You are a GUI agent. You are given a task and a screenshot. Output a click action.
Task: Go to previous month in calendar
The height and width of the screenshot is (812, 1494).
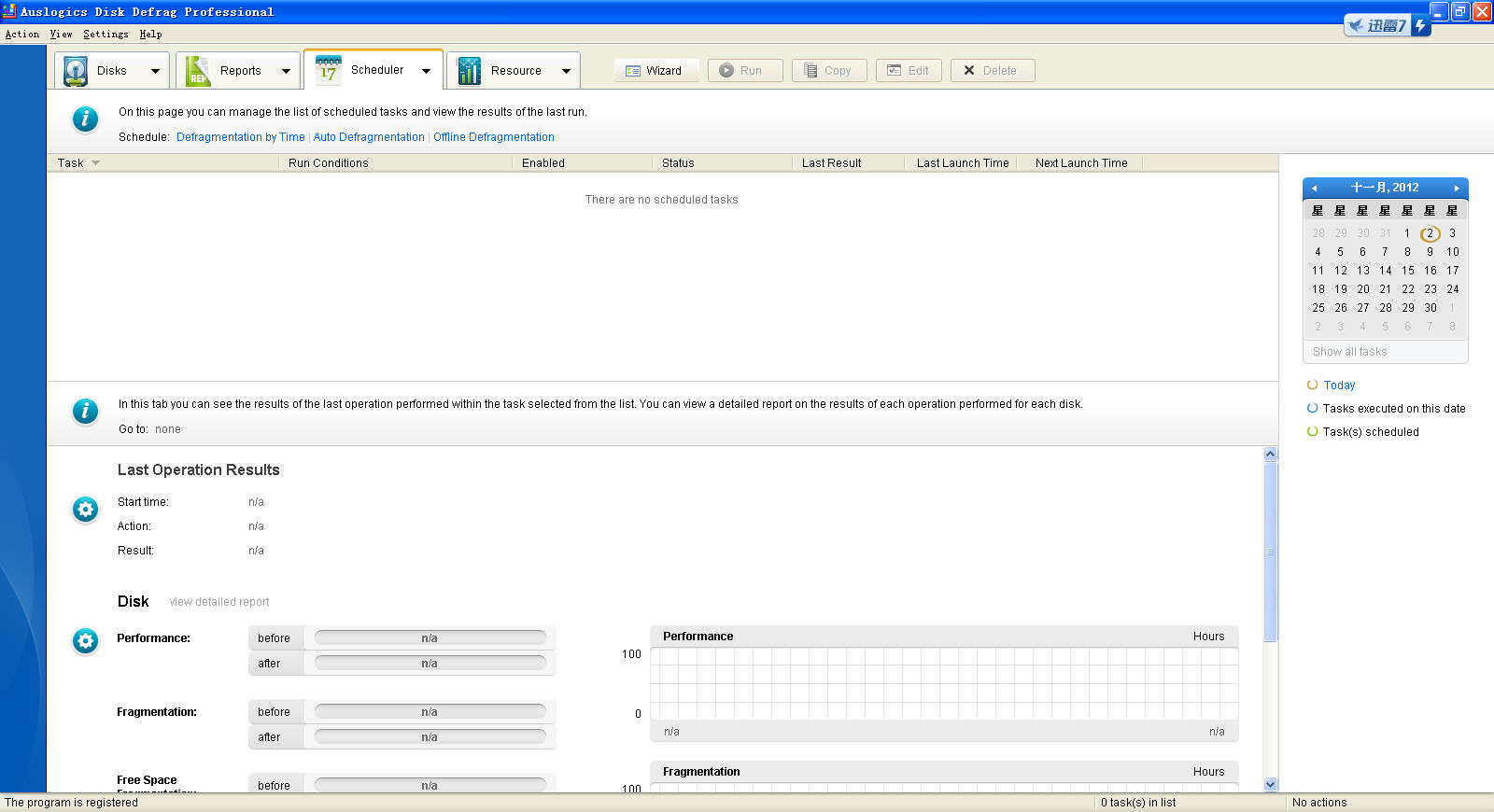coord(1315,188)
